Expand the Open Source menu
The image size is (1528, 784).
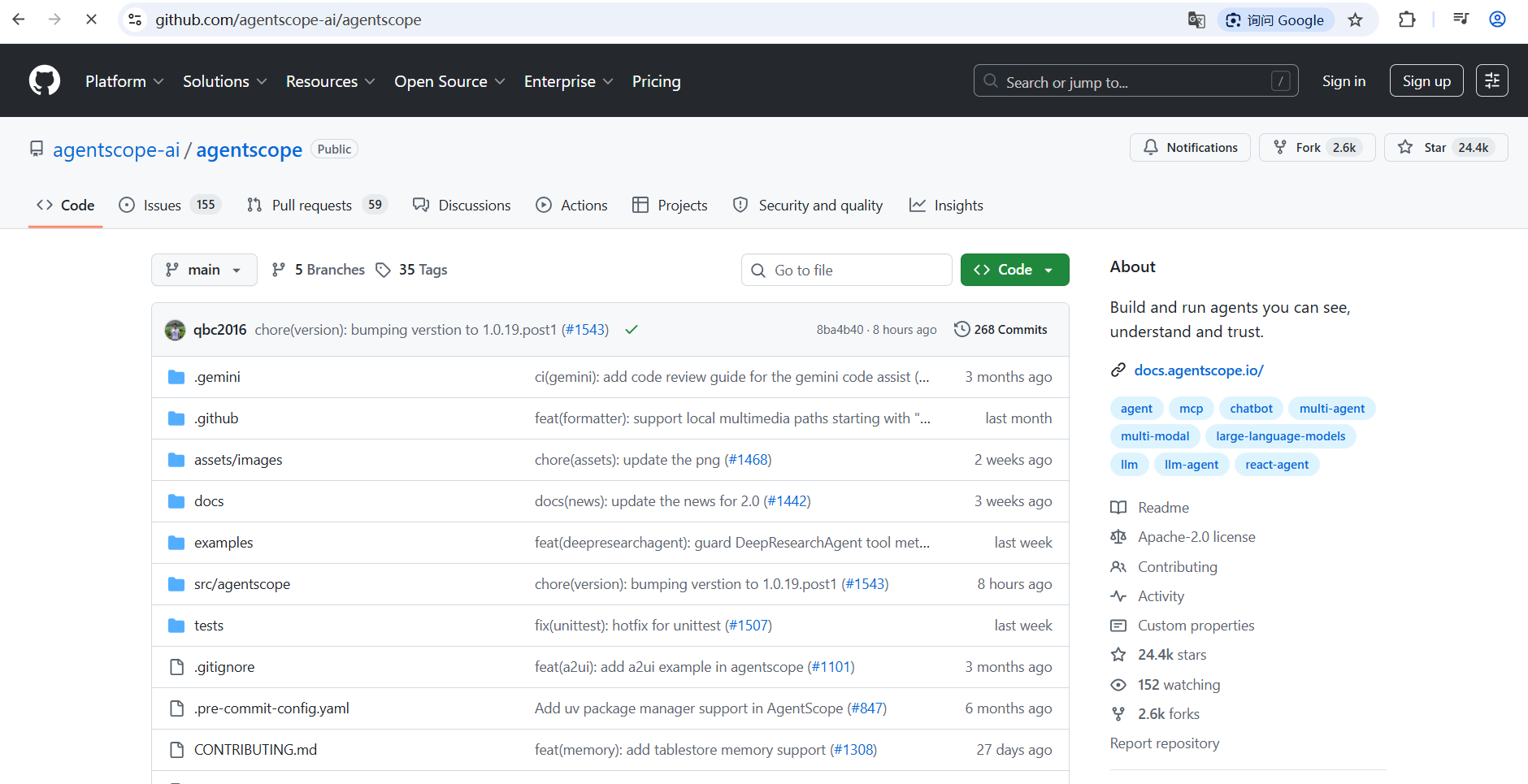[450, 81]
